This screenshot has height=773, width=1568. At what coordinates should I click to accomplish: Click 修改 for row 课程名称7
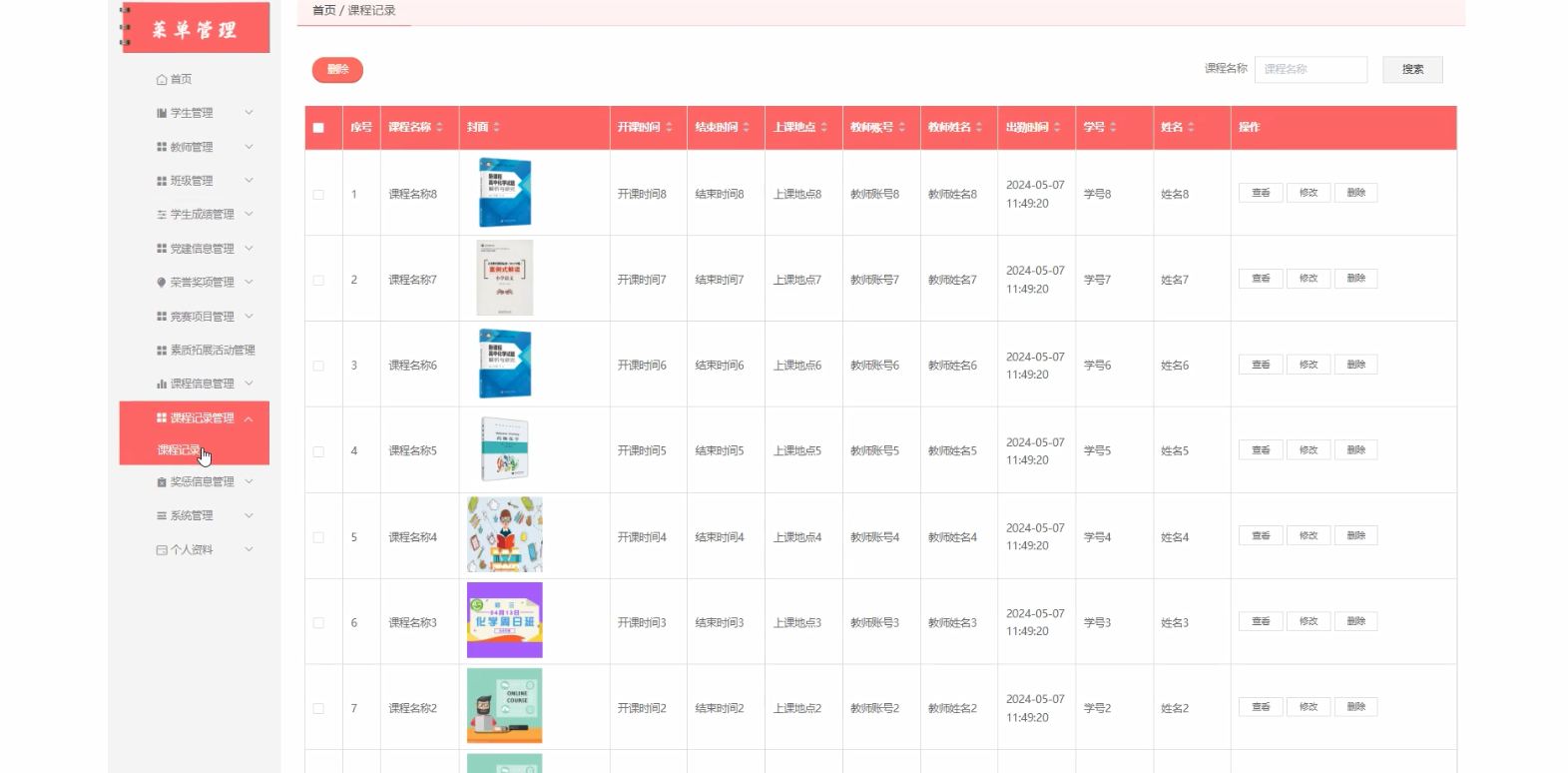coord(1308,279)
